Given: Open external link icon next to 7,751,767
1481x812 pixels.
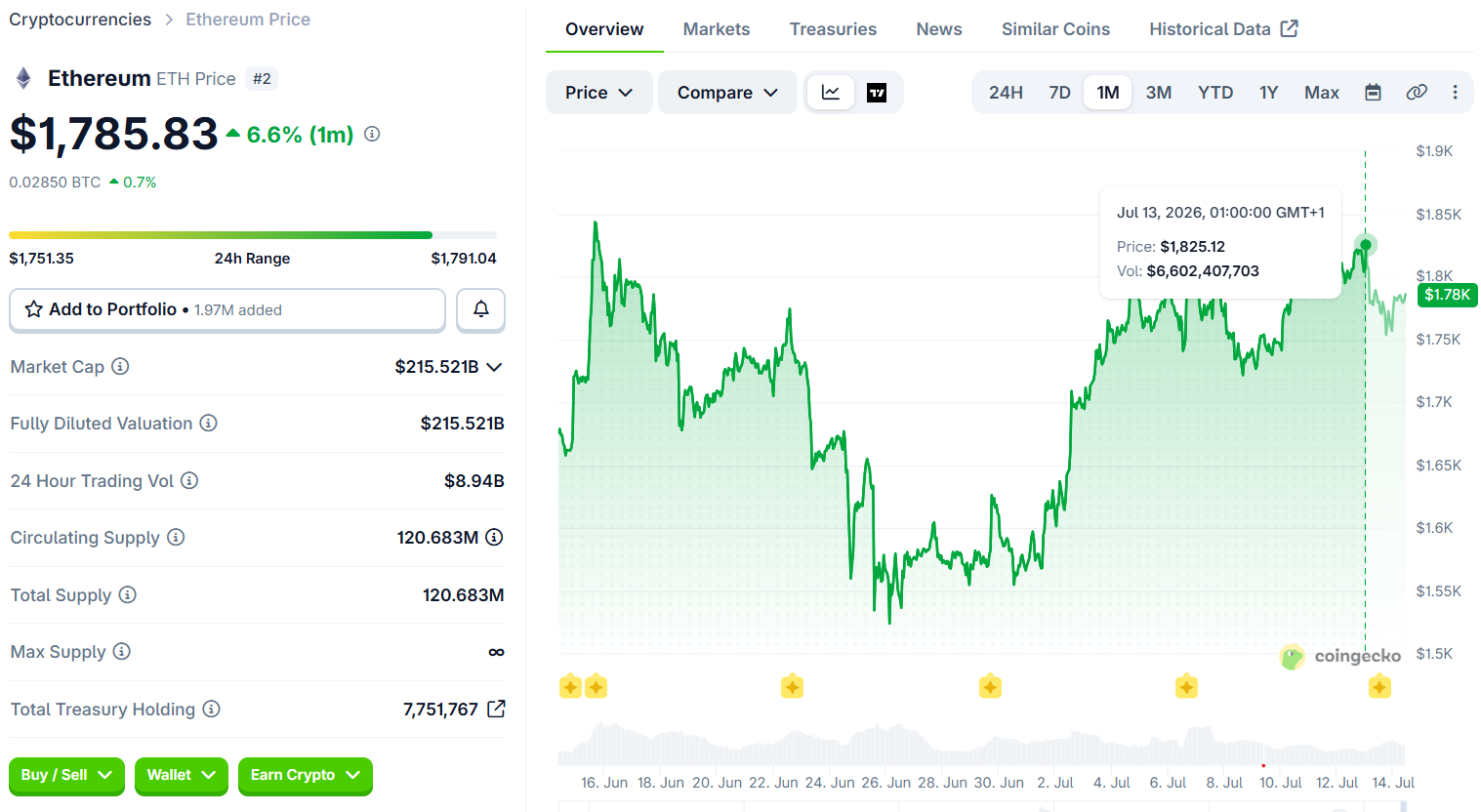Looking at the screenshot, I should (x=496, y=709).
